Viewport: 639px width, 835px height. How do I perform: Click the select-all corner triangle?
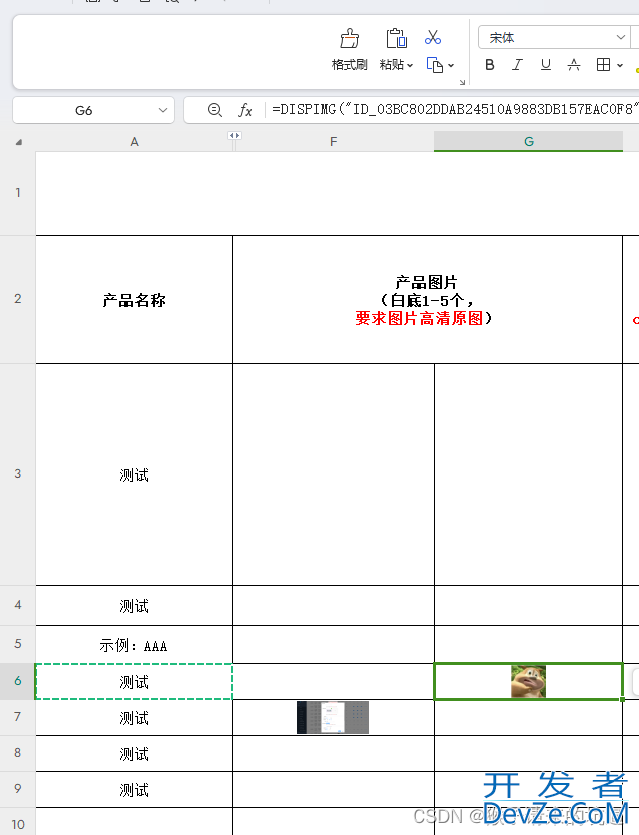(18, 142)
